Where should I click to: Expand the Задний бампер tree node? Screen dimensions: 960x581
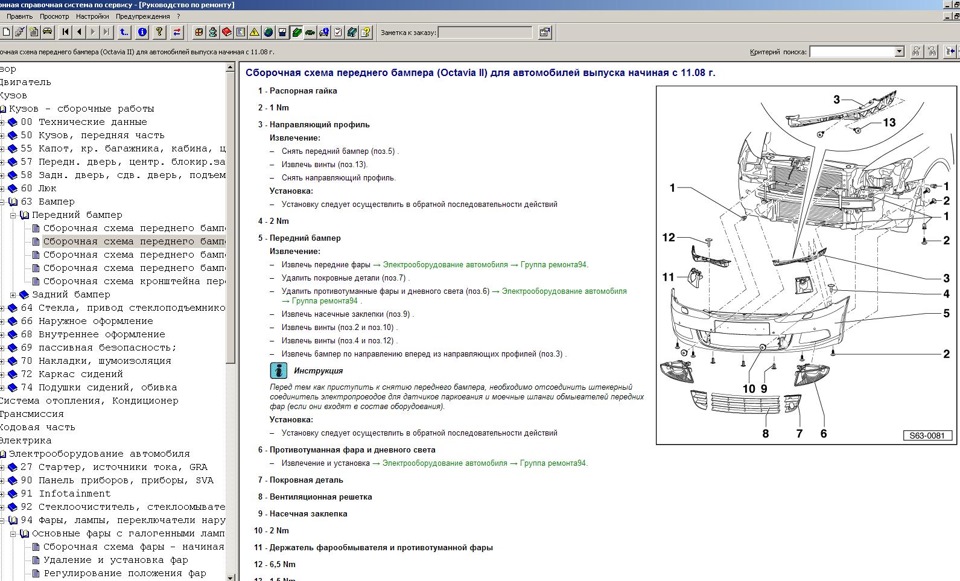coord(13,294)
